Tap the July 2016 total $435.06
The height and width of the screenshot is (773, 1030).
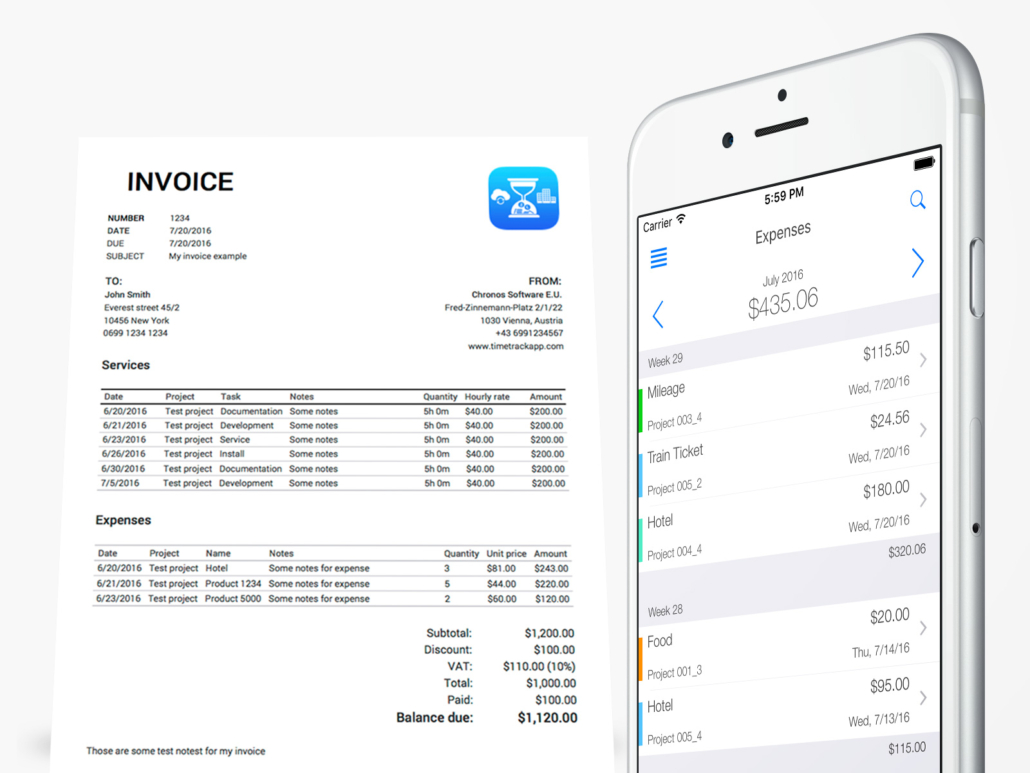pyautogui.click(x=782, y=302)
